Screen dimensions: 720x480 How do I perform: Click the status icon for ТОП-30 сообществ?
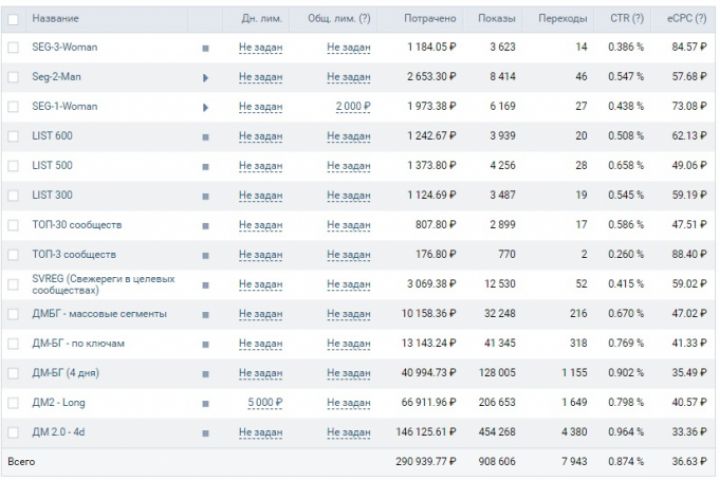pos(205,225)
